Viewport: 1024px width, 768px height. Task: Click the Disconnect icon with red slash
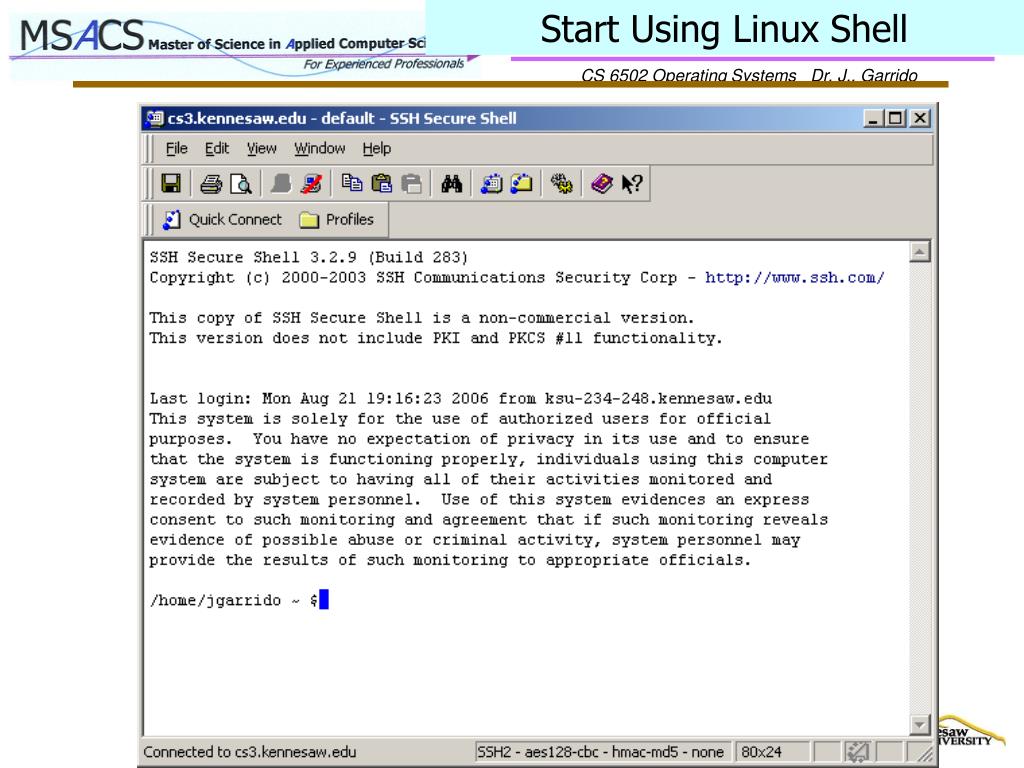pos(311,184)
